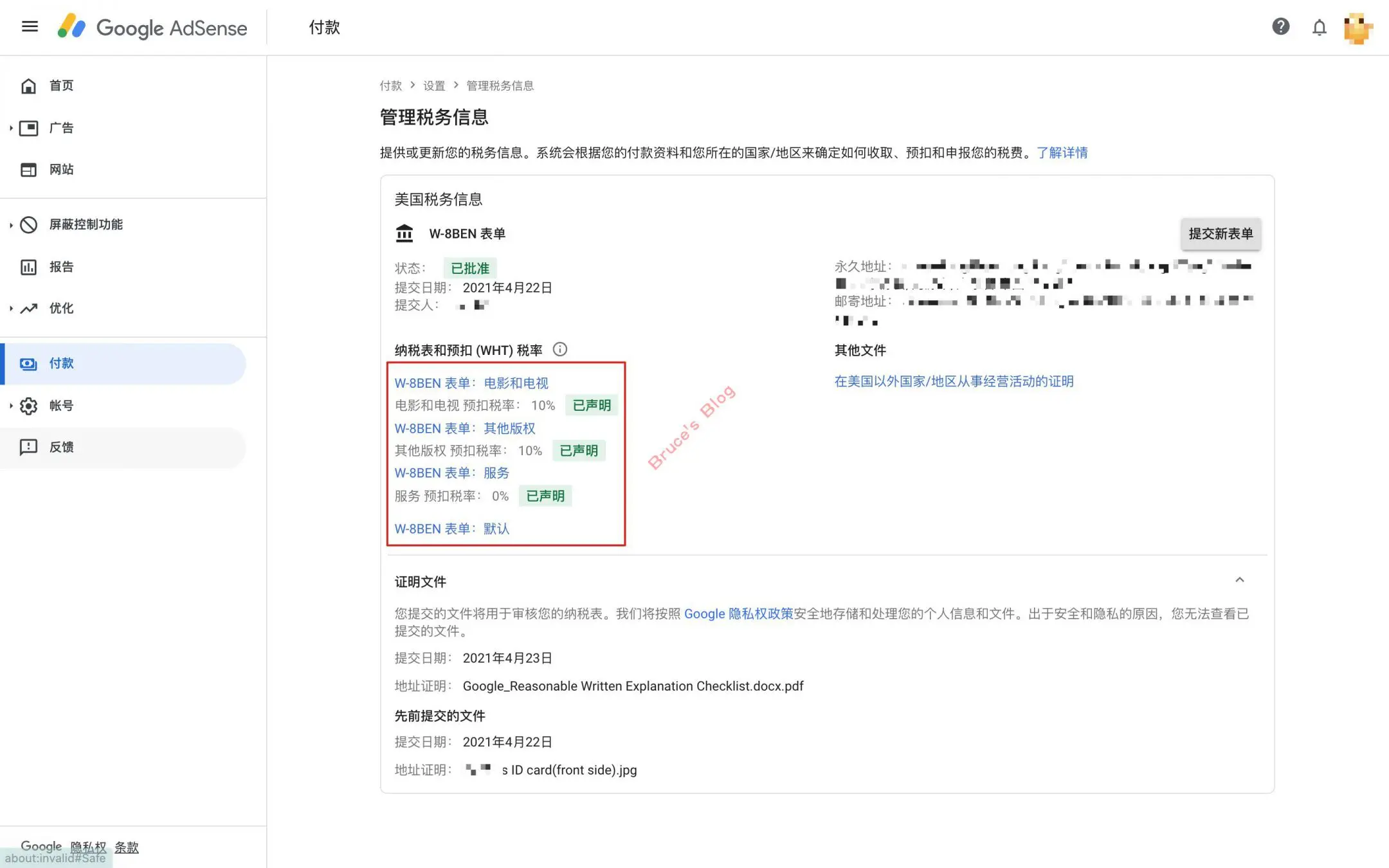Open the notifications bell

[x=1319, y=27]
